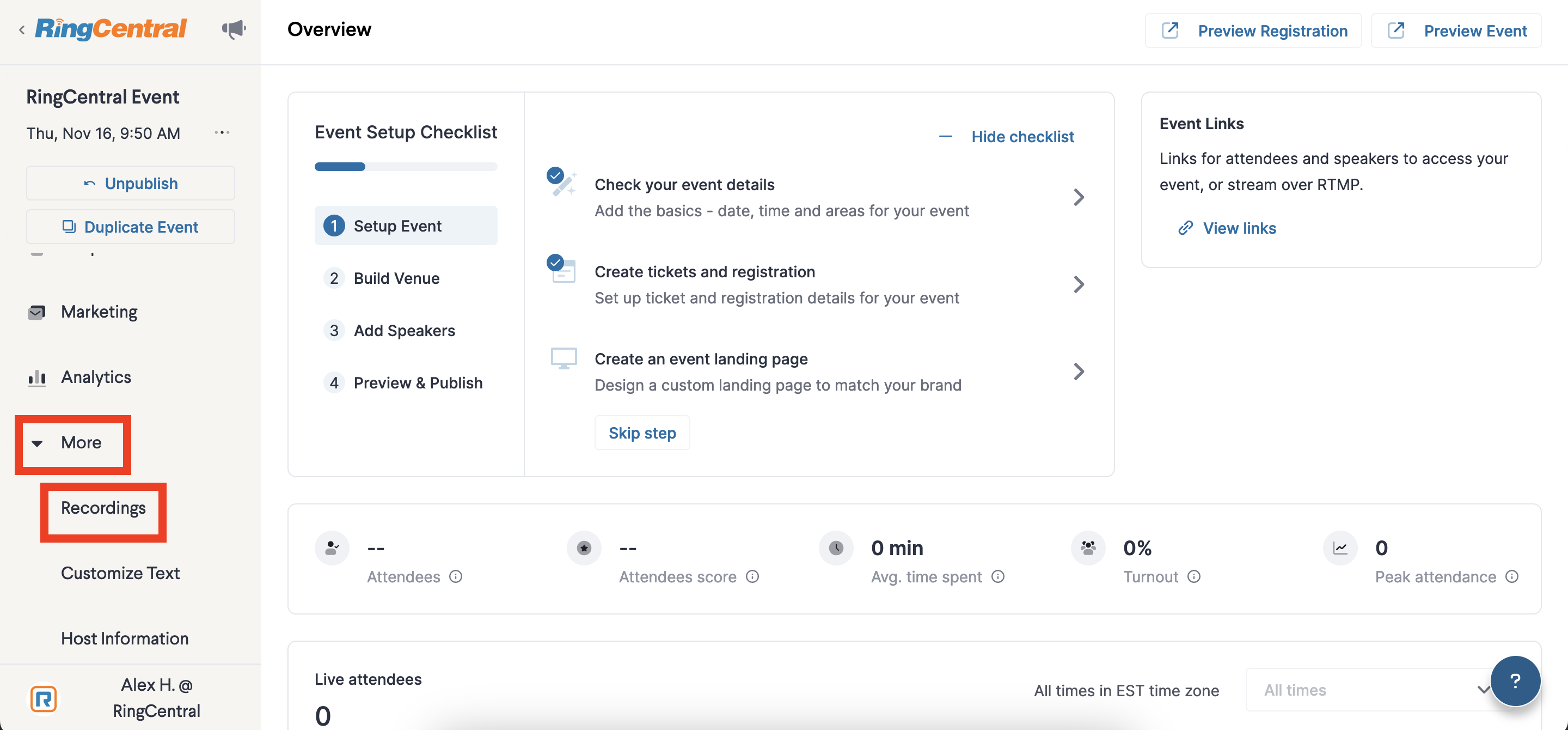
Task: Click the RingCentral Event title
Action: [102, 96]
